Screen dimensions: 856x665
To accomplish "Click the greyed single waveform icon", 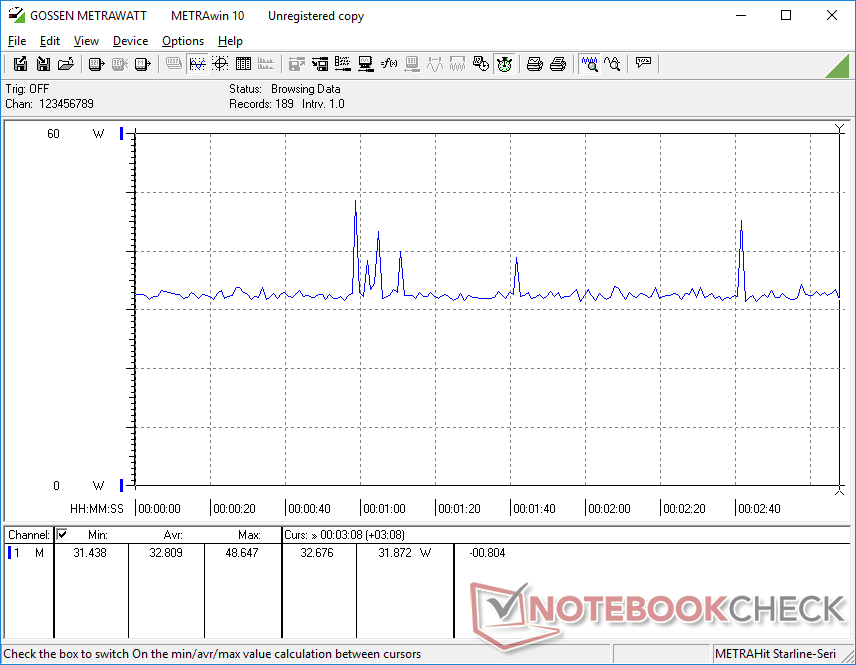I will coord(435,64).
